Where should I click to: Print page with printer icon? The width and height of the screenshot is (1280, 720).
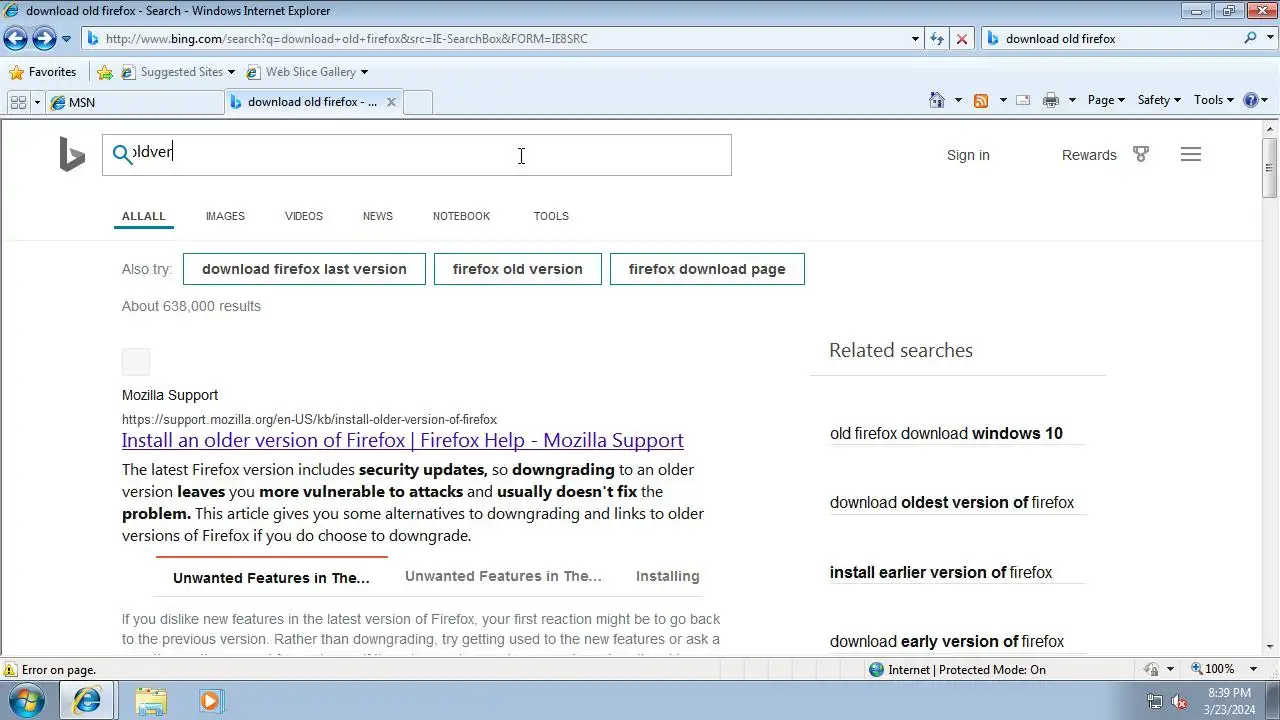[x=1050, y=100]
